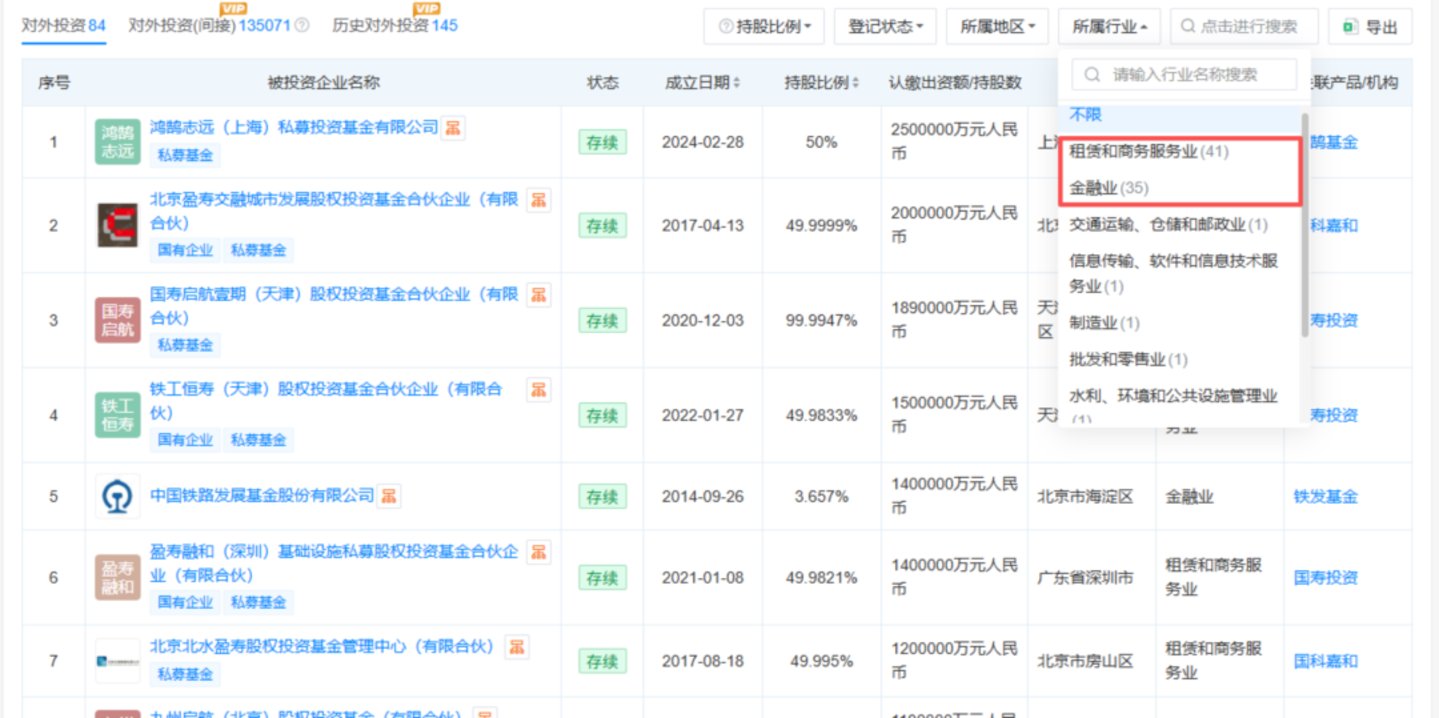
Task: Collapse the 所属行业 filter dropdown
Action: click(1109, 27)
